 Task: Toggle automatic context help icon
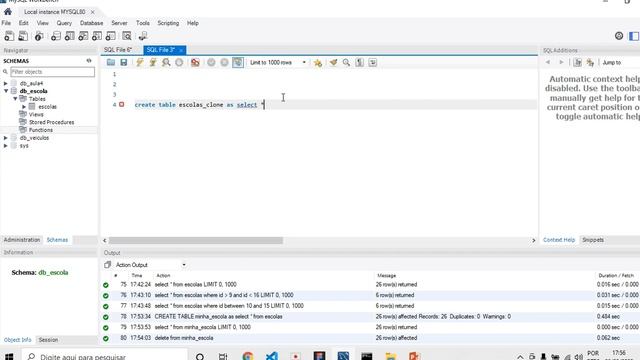[590, 62]
